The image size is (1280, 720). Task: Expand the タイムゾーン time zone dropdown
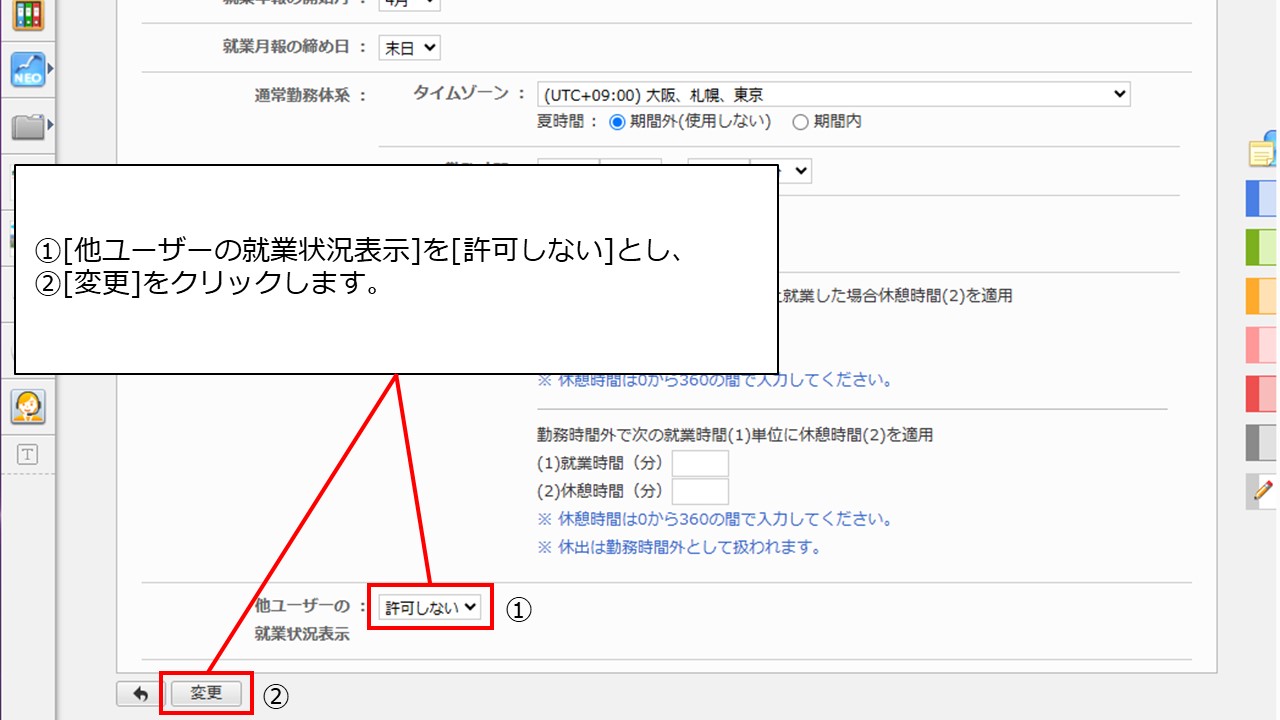pyautogui.click(x=833, y=95)
